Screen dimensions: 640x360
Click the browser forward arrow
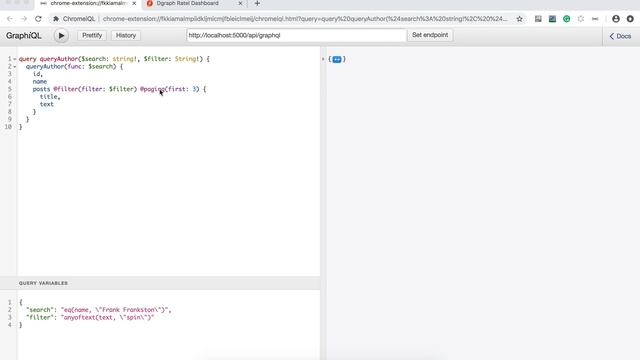pyautogui.click(x=24, y=19)
